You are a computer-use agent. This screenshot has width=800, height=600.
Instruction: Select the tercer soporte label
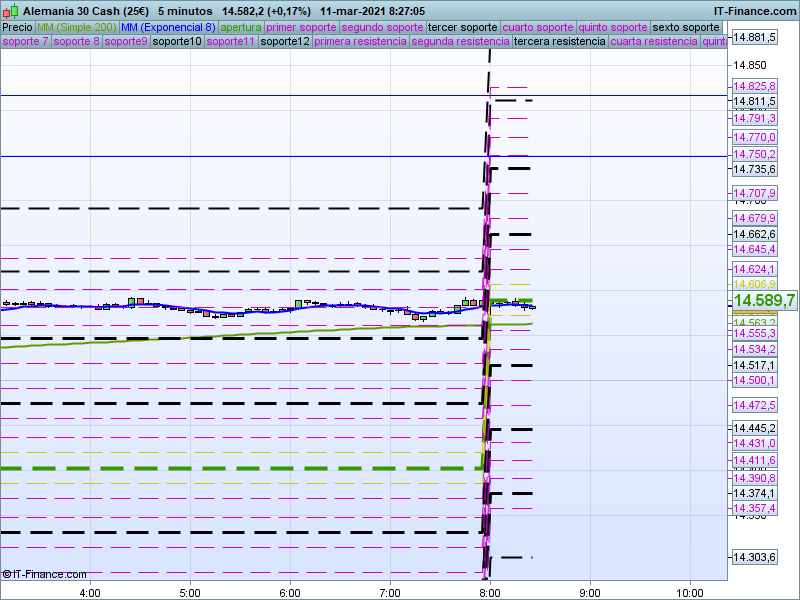point(461,27)
